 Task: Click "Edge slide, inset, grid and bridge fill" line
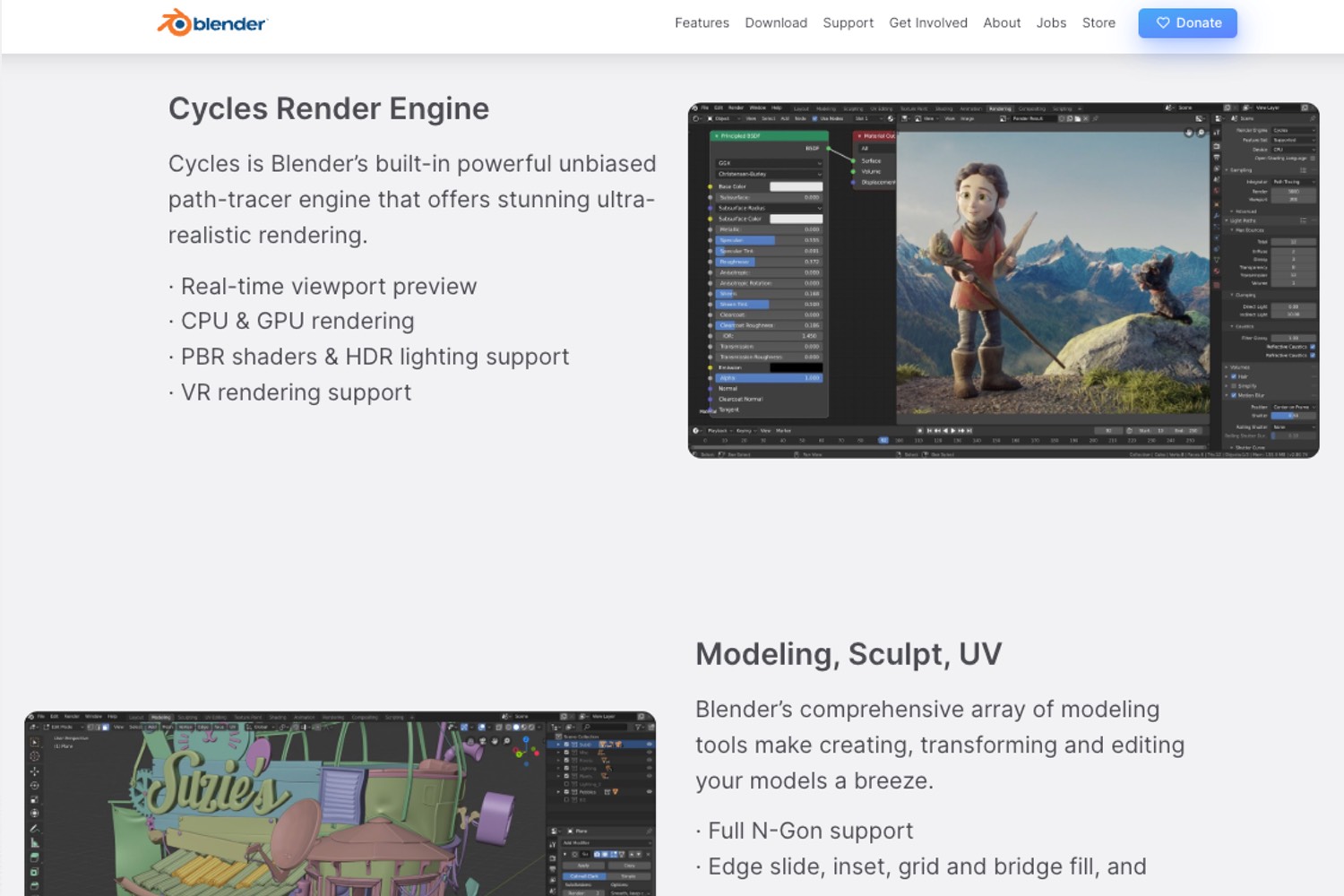[x=927, y=866]
